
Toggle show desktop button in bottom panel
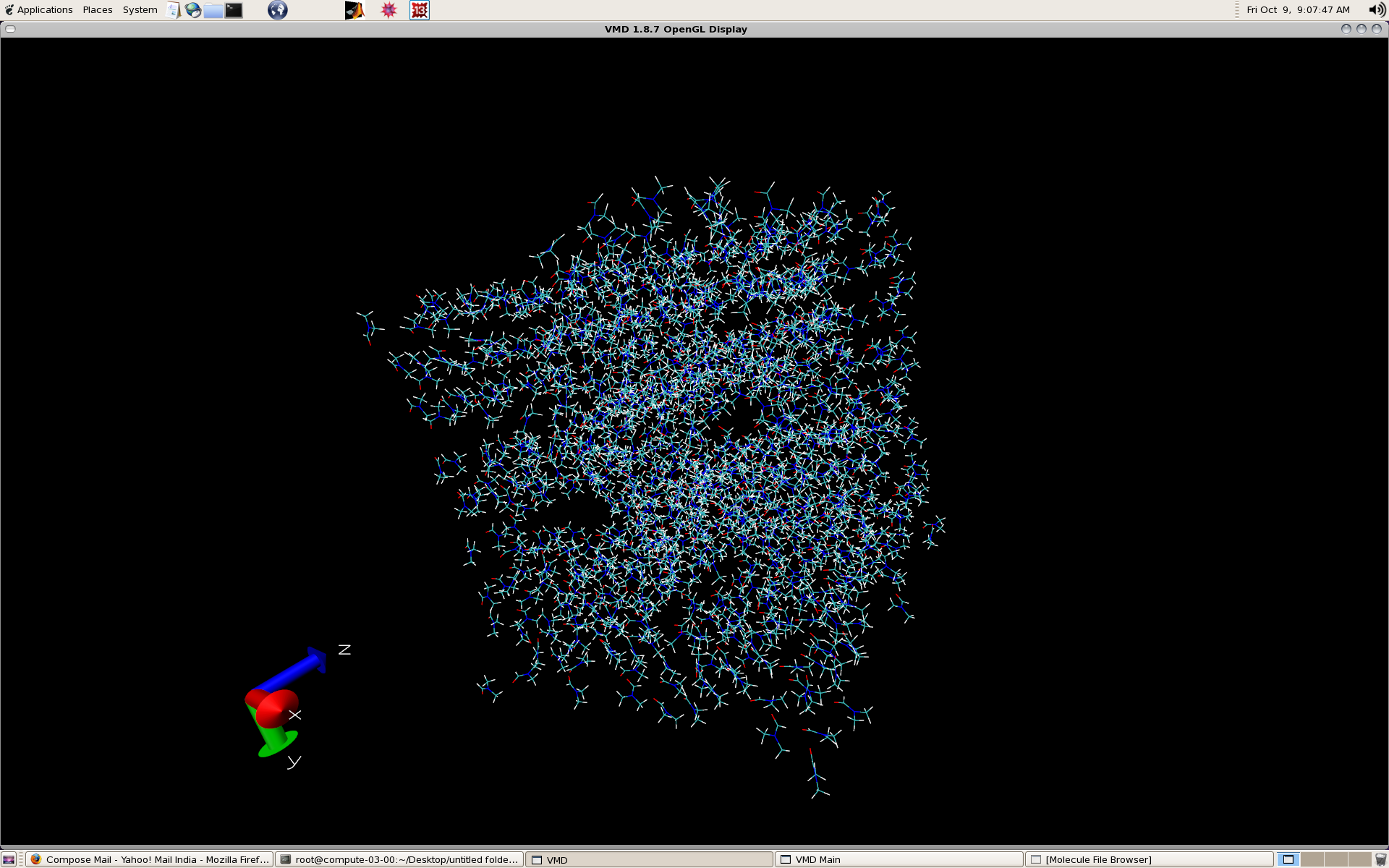[9, 859]
